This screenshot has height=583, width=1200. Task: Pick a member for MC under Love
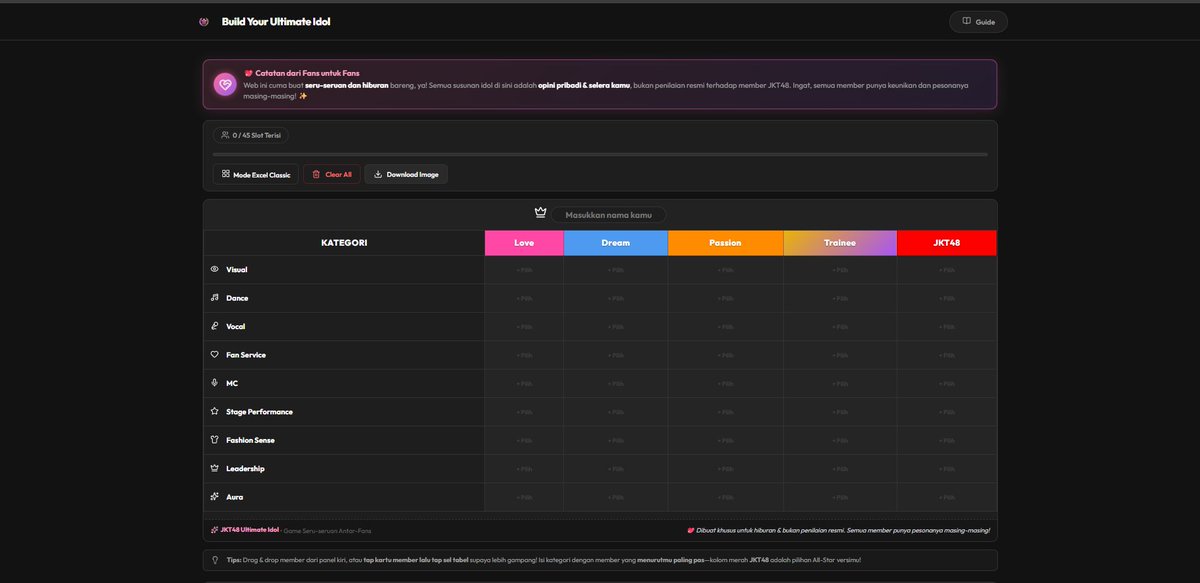pos(524,384)
